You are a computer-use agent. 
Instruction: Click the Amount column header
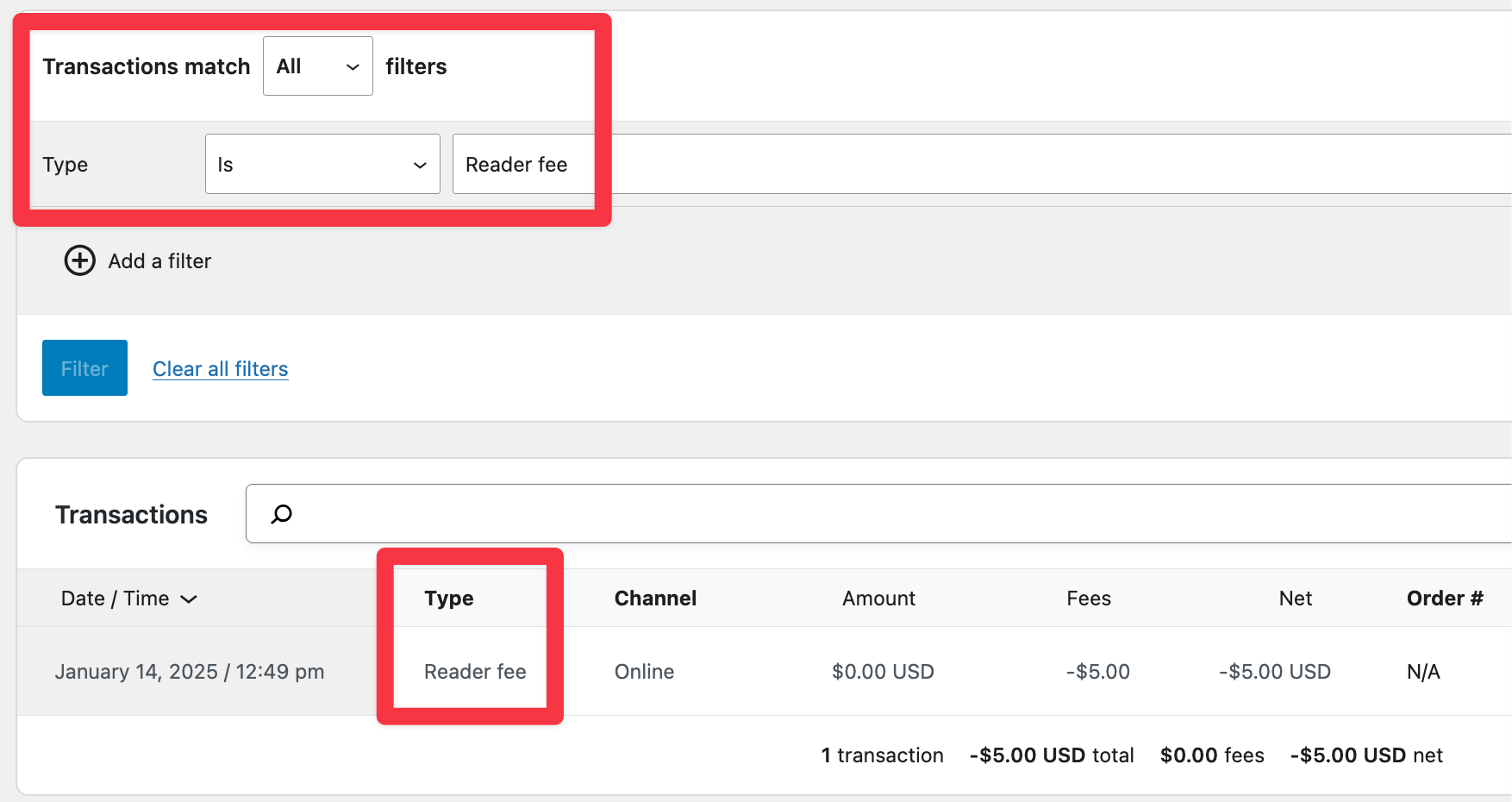coord(878,598)
